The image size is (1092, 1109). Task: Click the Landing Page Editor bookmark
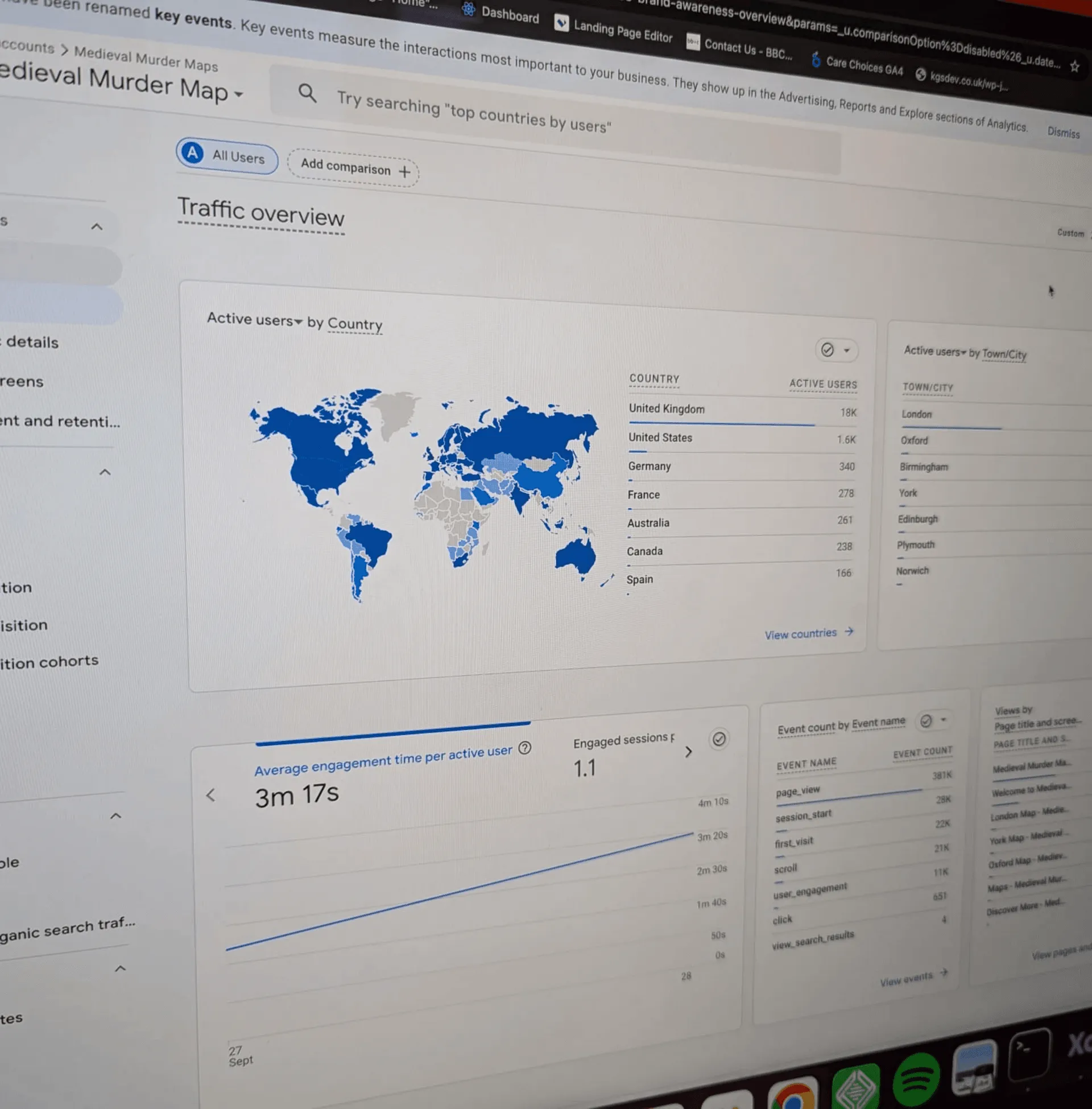coord(613,29)
